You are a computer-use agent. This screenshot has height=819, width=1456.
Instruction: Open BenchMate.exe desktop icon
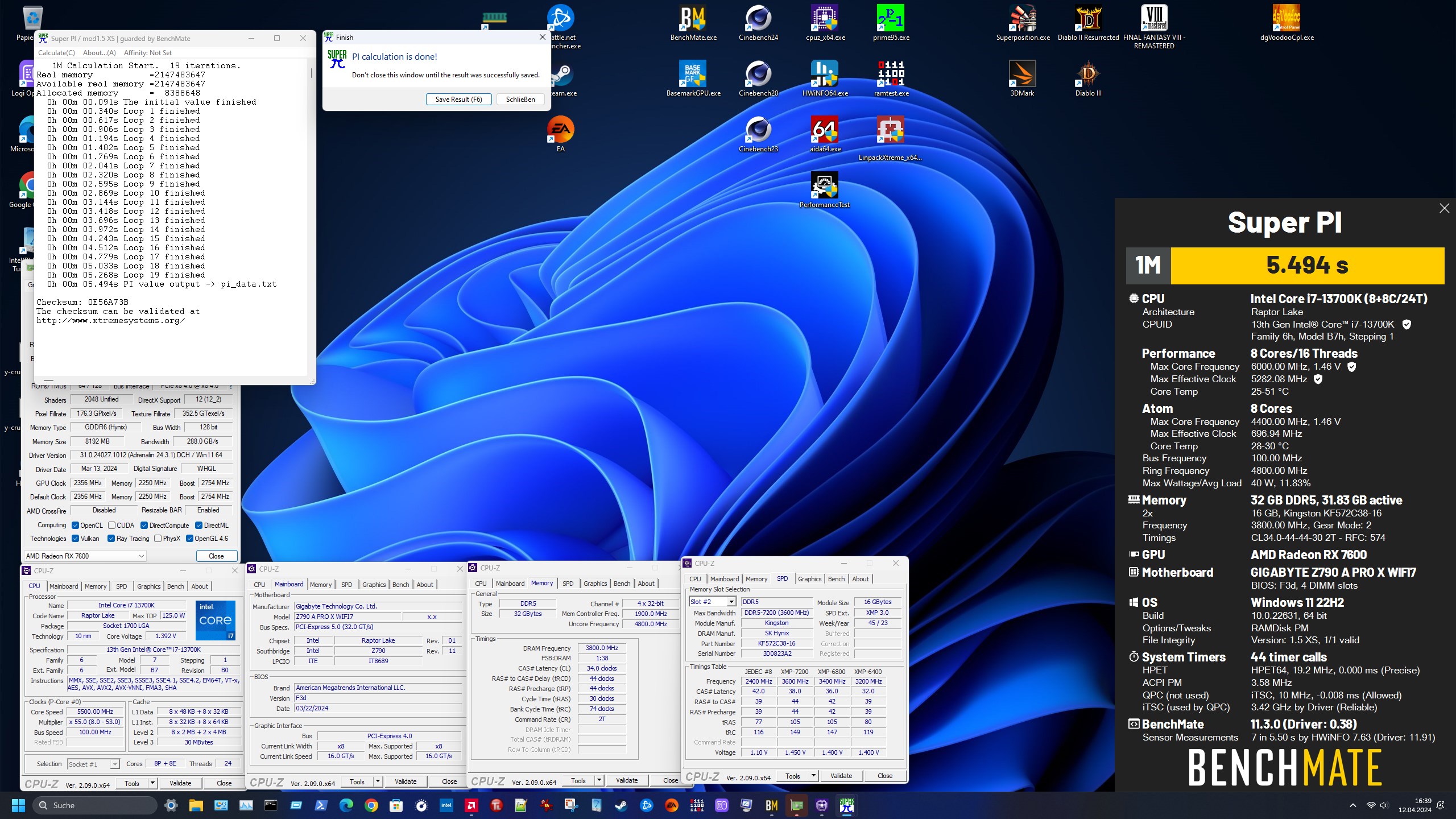tap(693, 23)
